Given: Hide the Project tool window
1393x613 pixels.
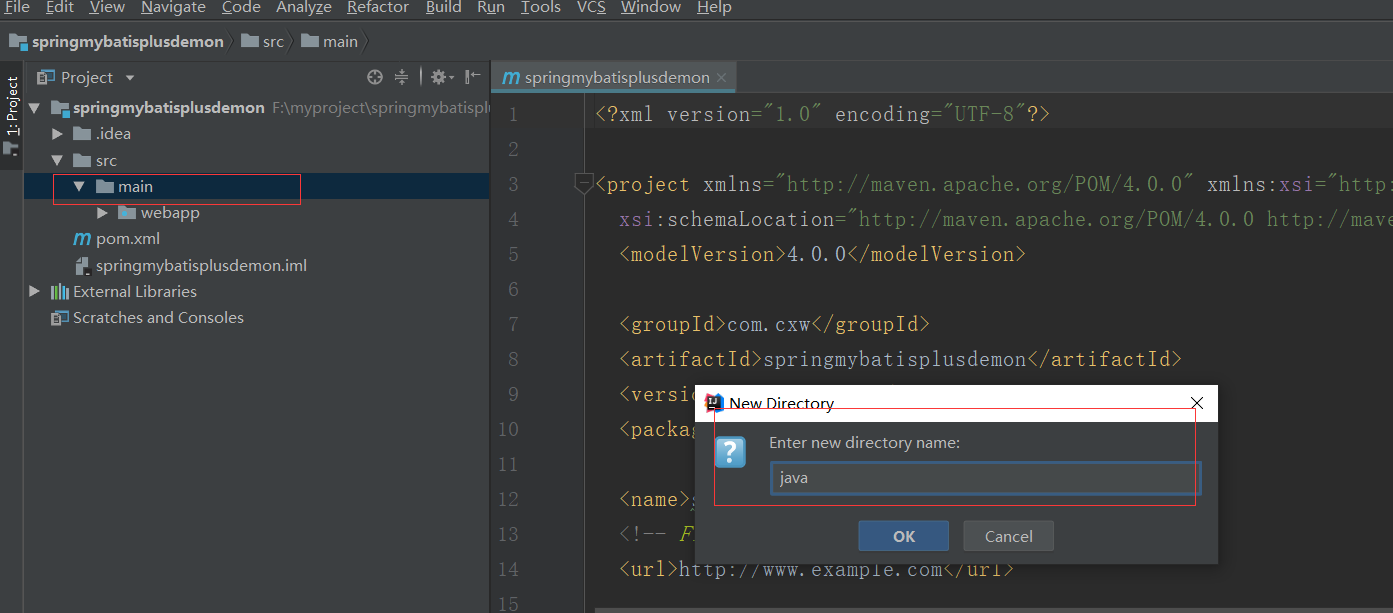Looking at the screenshot, I should click(x=472, y=77).
